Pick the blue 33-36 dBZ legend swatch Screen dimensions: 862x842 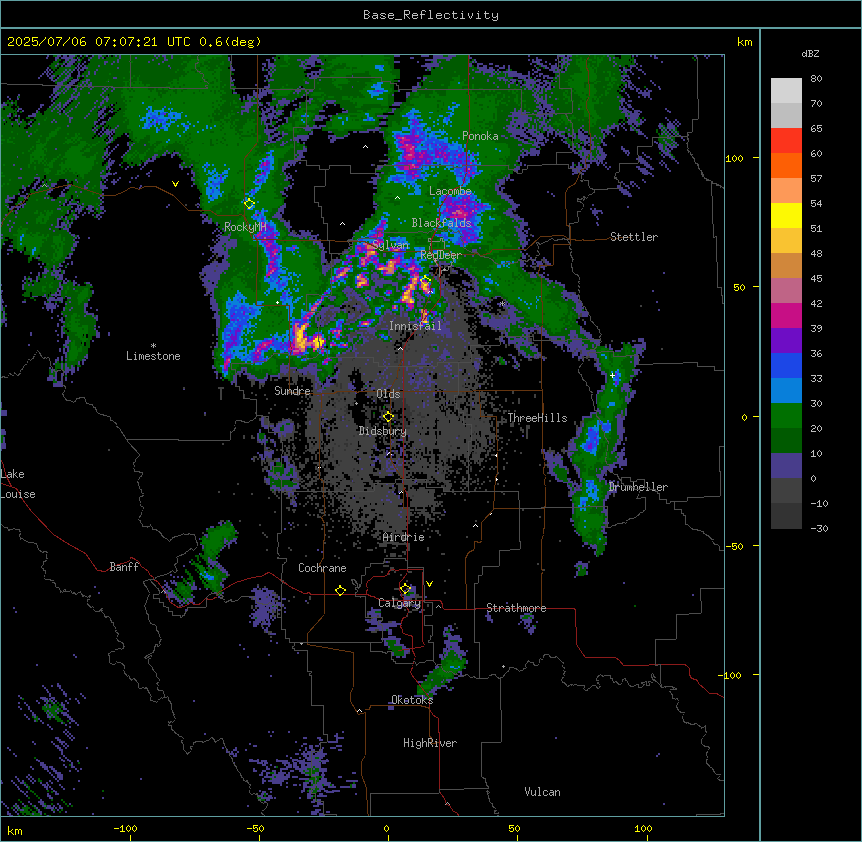(x=786, y=365)
